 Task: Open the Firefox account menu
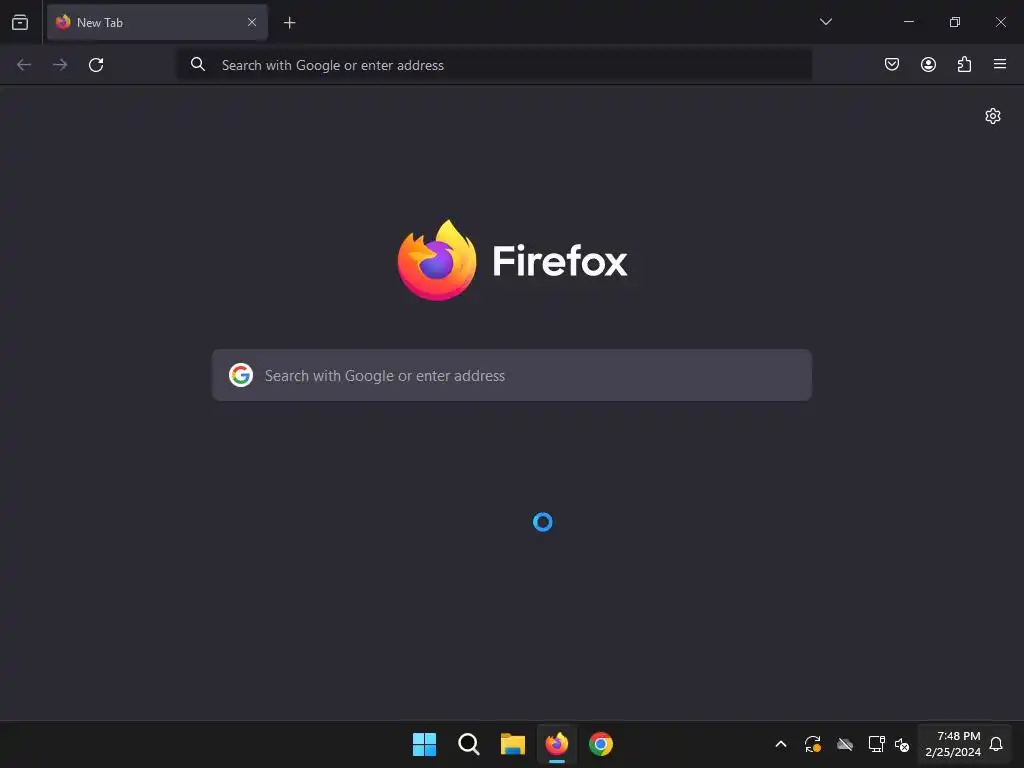(x=928, y=64)
